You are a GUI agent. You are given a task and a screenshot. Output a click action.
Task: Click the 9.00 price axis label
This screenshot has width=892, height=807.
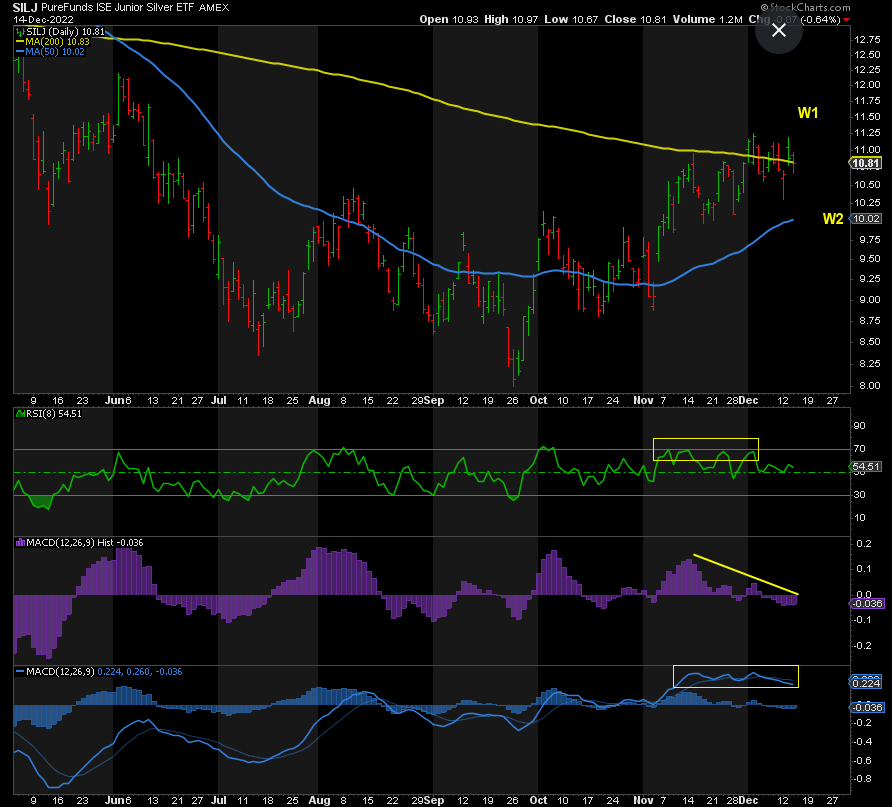click(x=870, y=300)
